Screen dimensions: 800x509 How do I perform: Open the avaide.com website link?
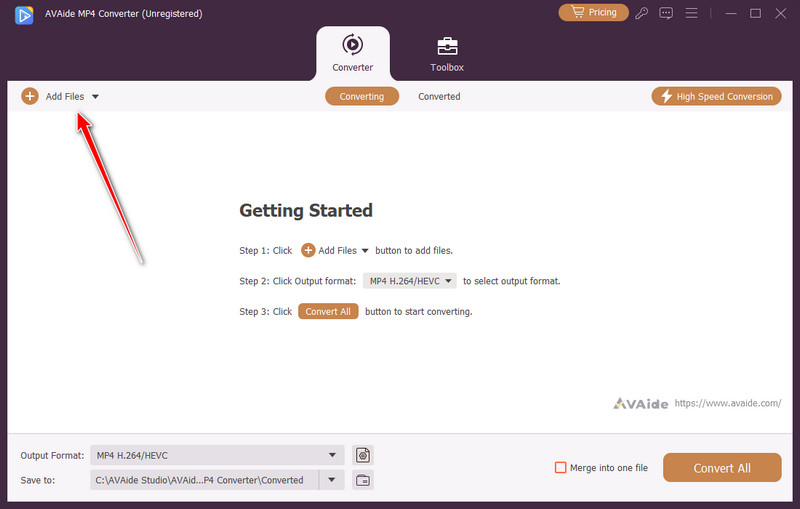pyautogui.click(x=727, y=403)
